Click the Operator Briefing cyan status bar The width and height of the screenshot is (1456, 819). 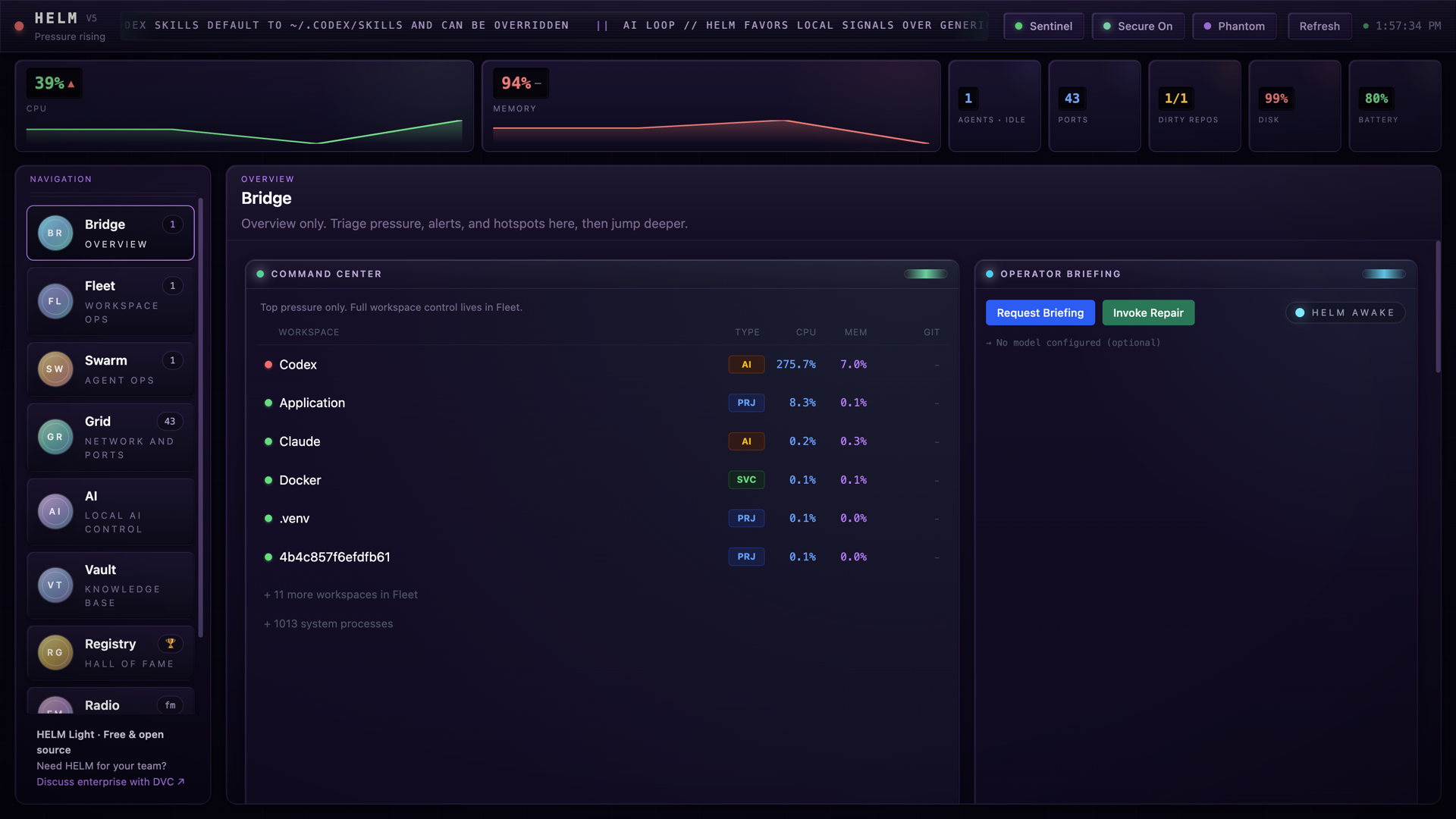coord(1384,274)
